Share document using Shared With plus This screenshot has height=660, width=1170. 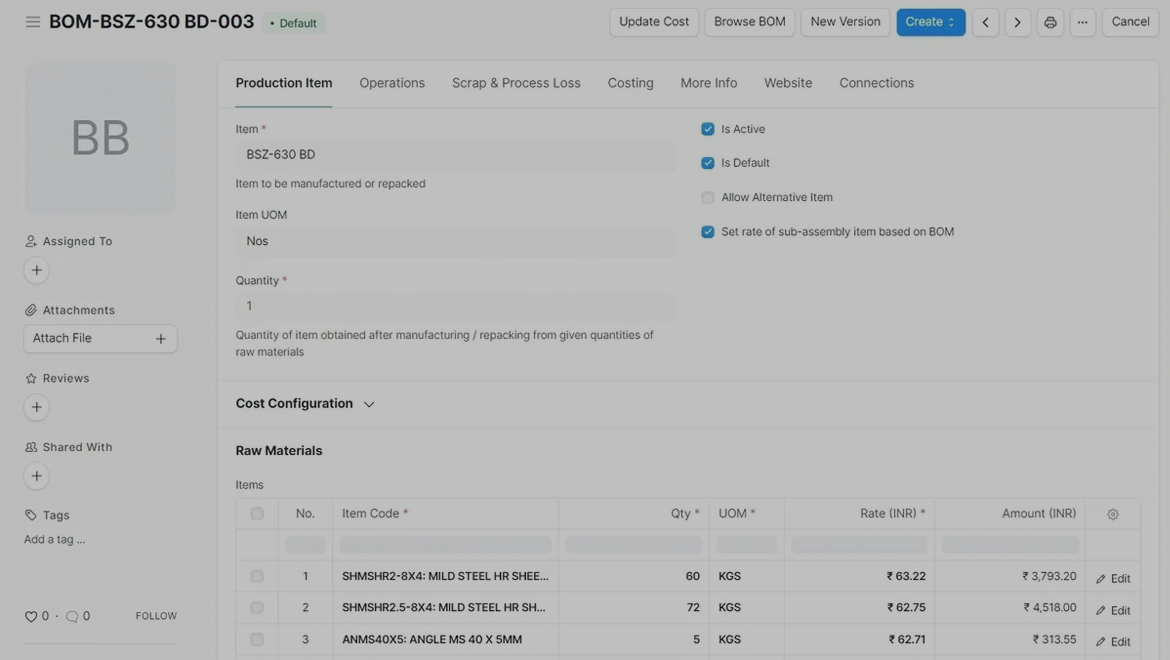[x=37, y=476]
